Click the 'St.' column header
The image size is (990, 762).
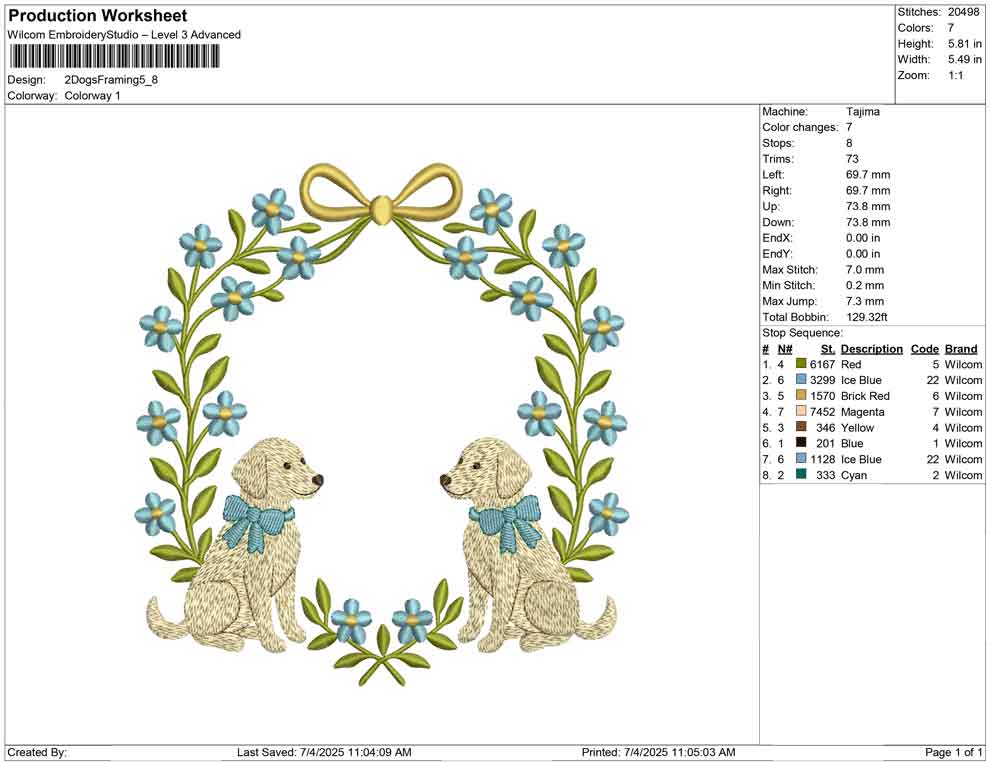(x=828, y=348)
